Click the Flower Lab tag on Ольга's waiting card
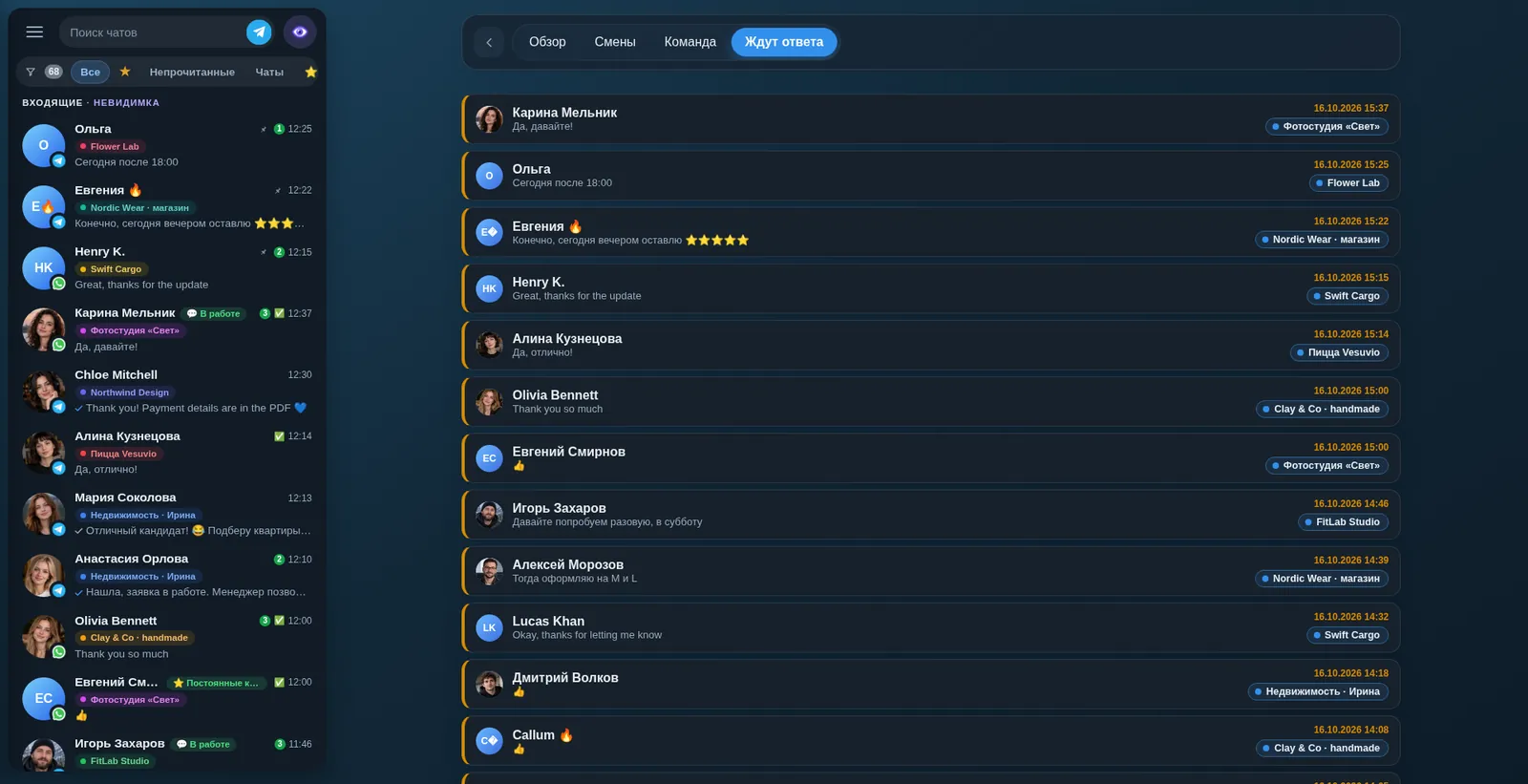 tap(1348, 183)
